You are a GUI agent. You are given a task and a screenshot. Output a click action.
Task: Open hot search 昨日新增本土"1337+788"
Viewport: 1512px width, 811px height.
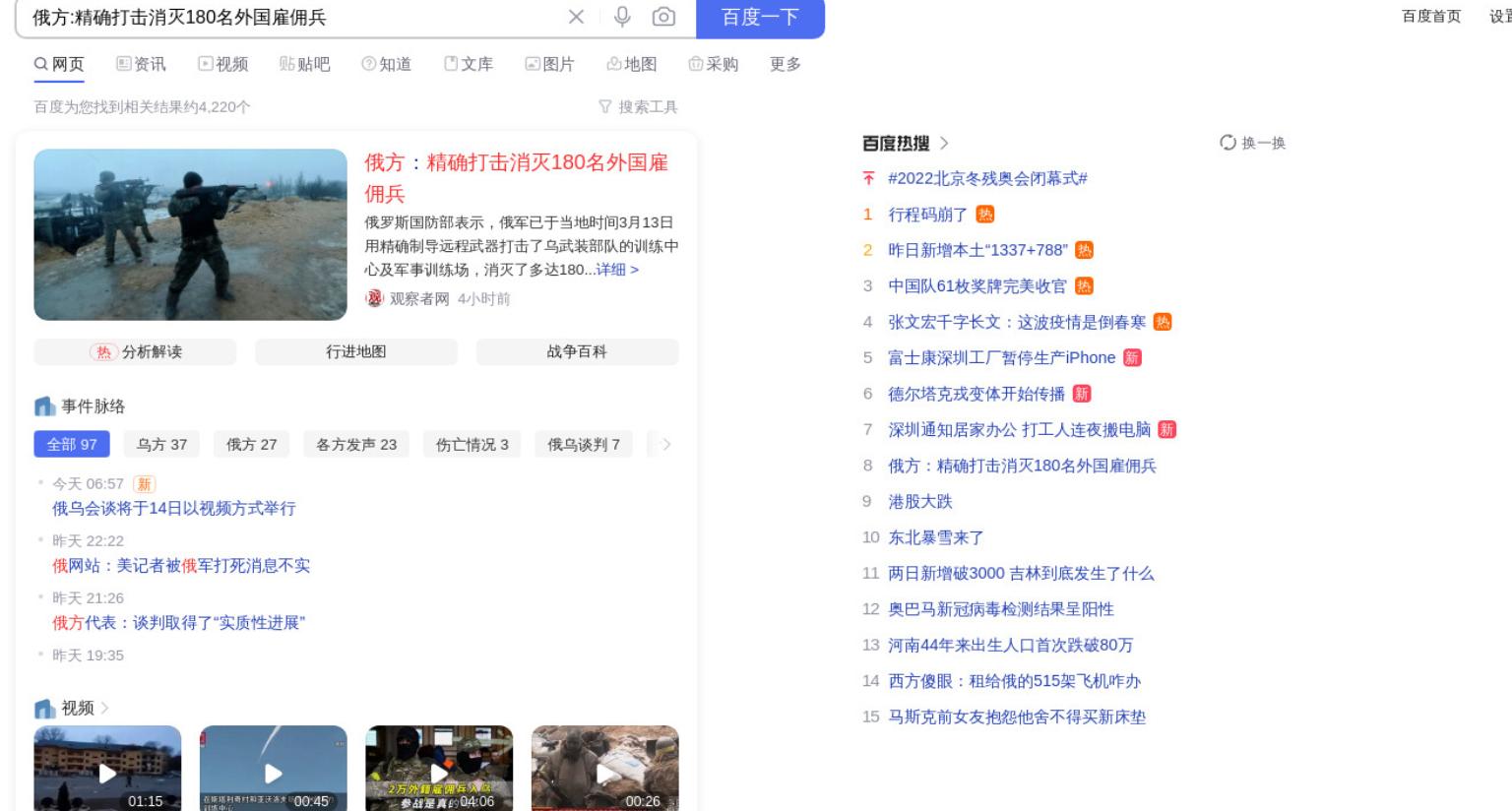(x=977, y=250)
